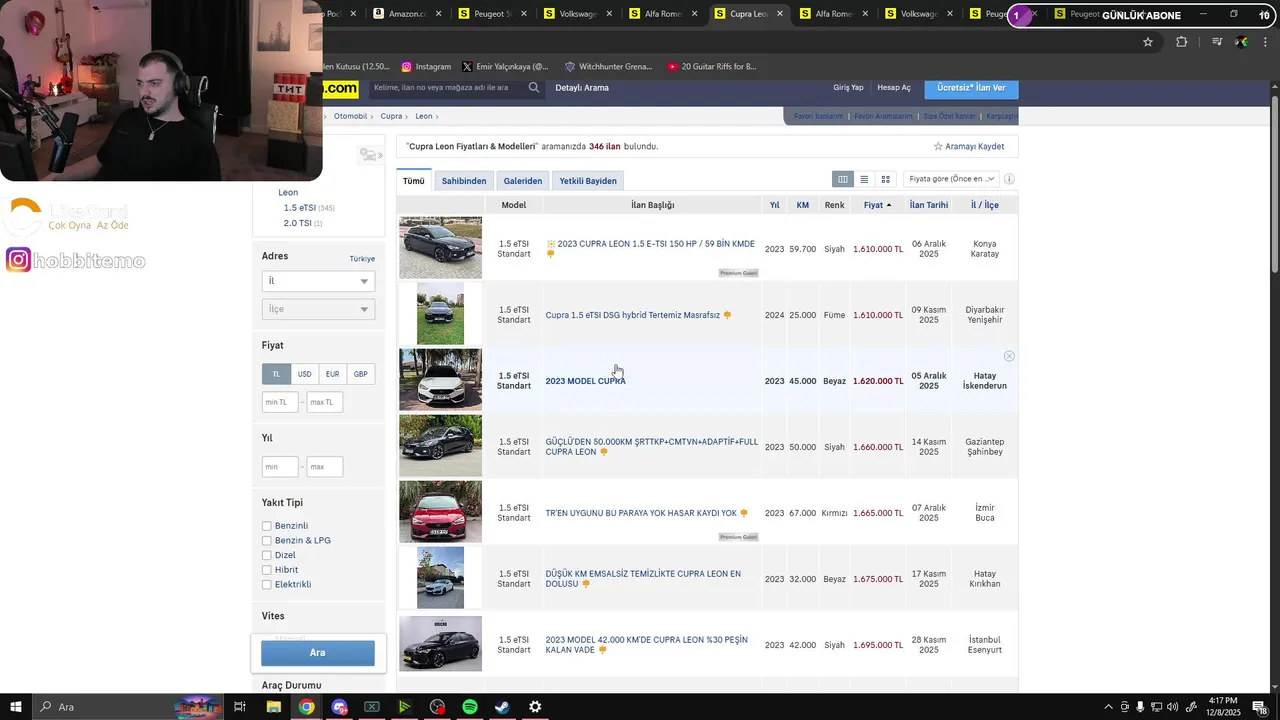Select the Yetkili Bayiden tab
This screenshot has height=720, width=1280.
pos(588,181)
